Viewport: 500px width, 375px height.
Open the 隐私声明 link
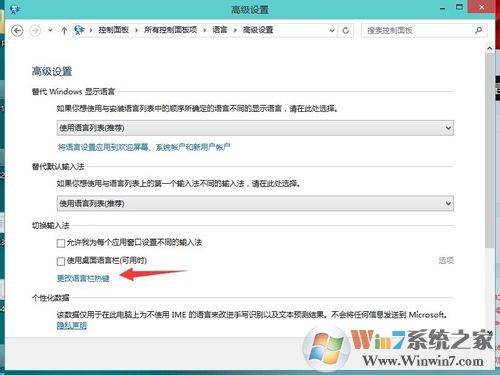pos(72,325)
